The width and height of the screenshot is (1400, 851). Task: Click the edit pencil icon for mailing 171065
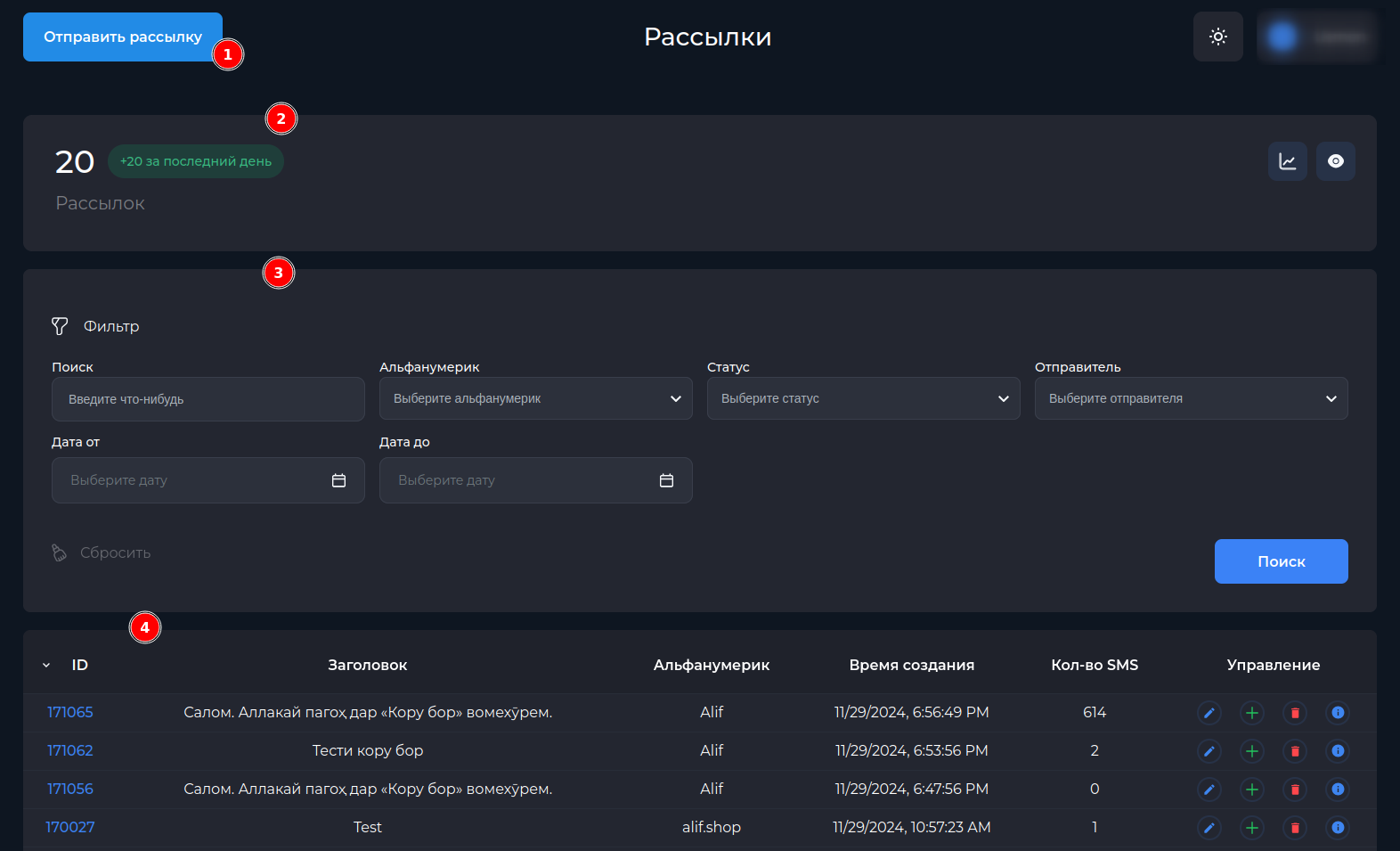[1209, 713]
